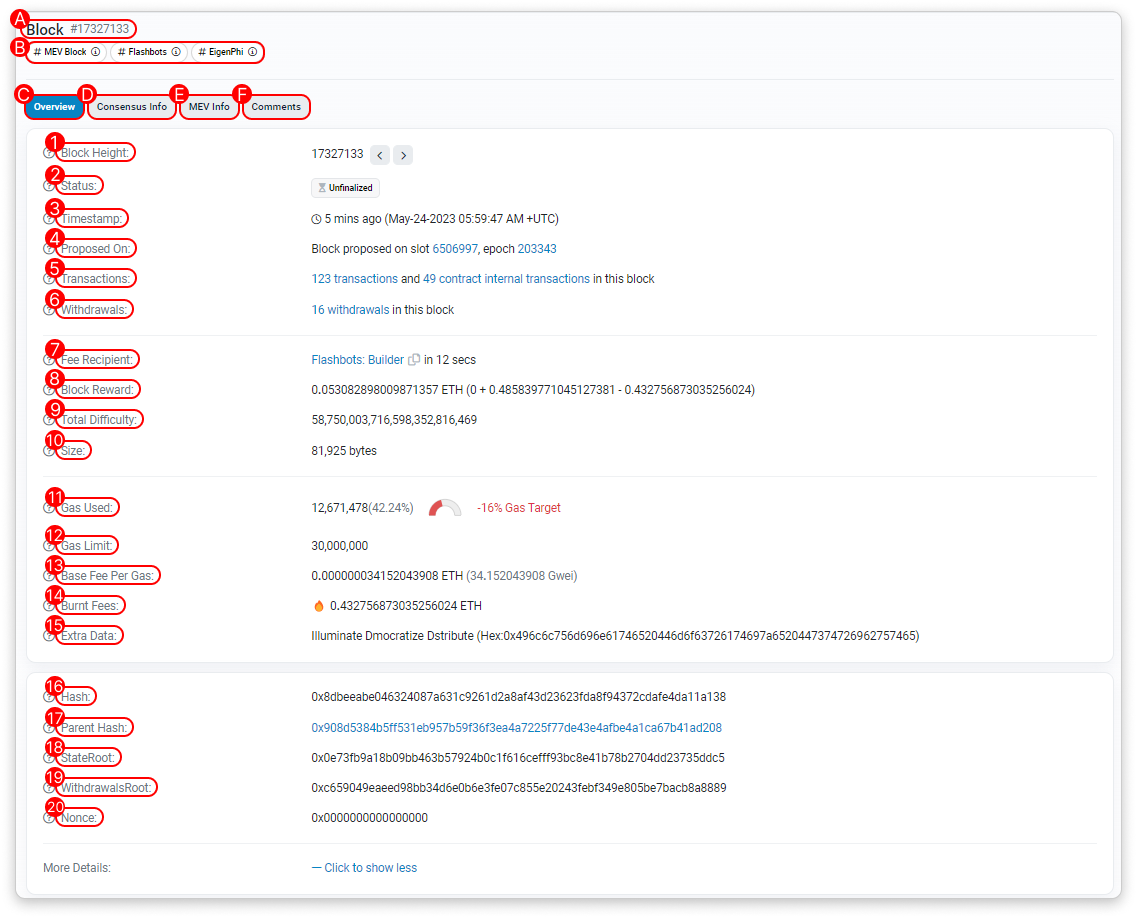
Task: Open the Parent Hash link
Action: pyautogui.click(x=516, y=728)
